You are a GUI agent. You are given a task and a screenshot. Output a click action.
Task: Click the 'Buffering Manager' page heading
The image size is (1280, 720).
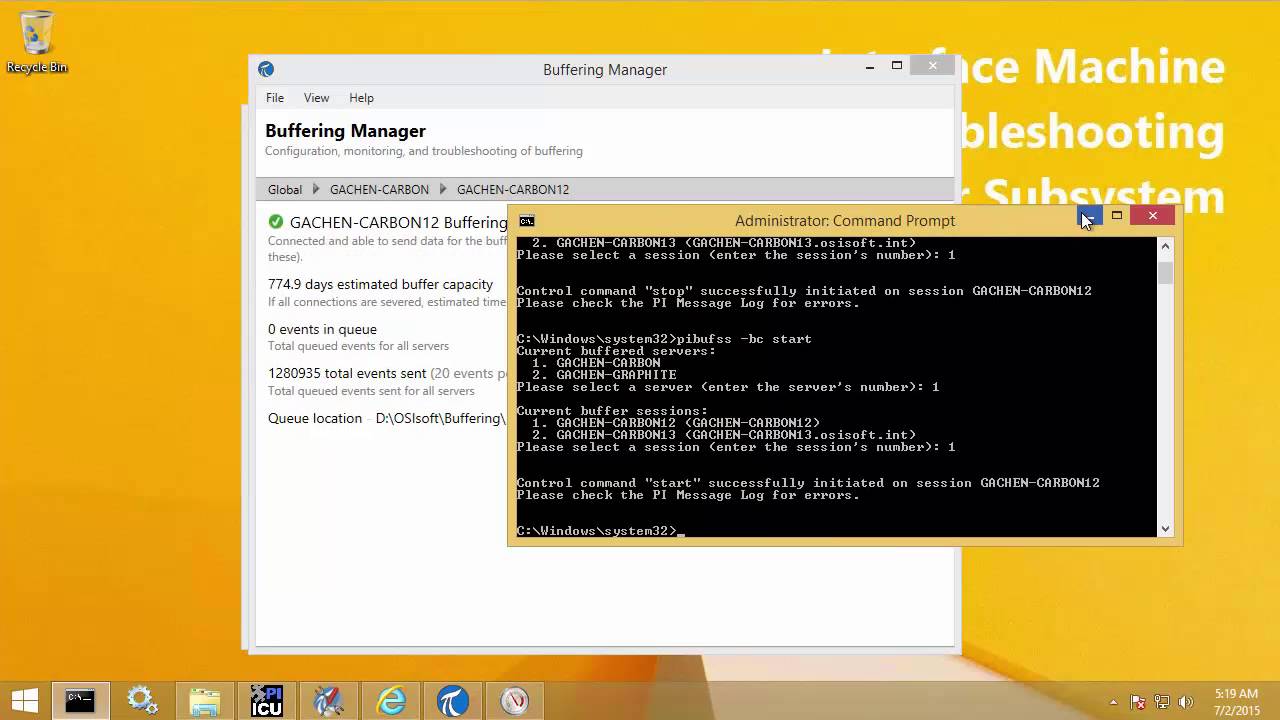[x=345, y=131]
